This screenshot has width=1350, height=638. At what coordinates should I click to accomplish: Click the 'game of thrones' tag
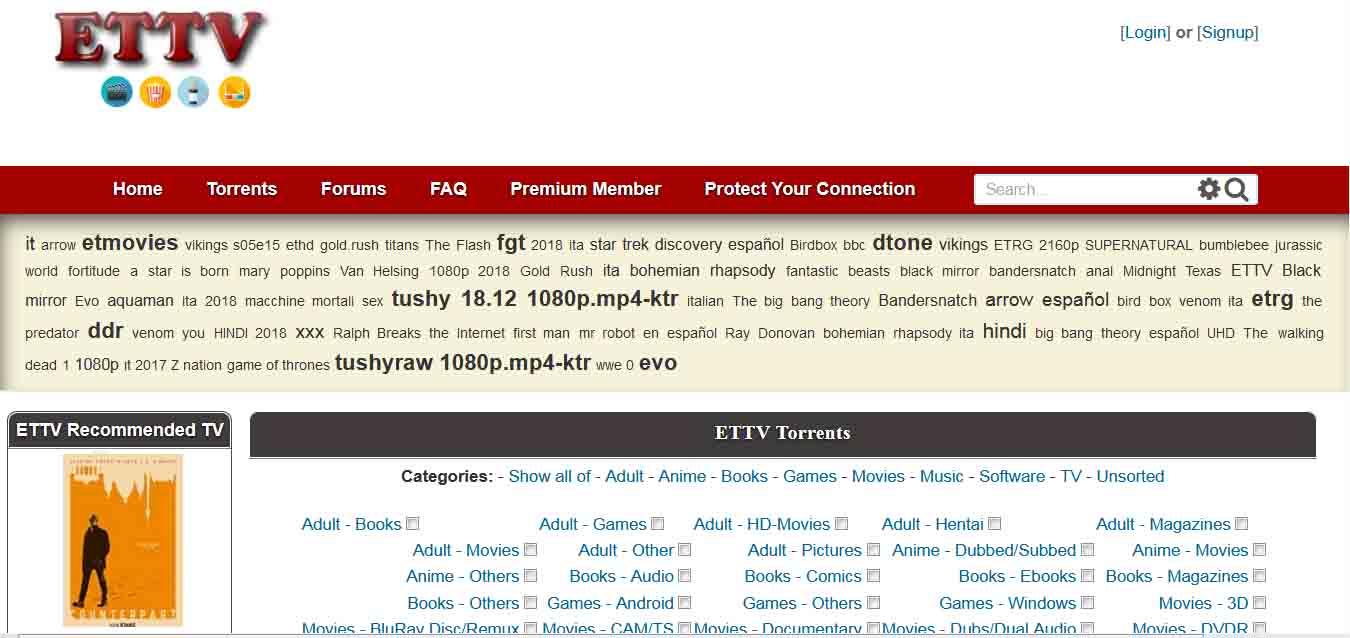coord(278,365)
